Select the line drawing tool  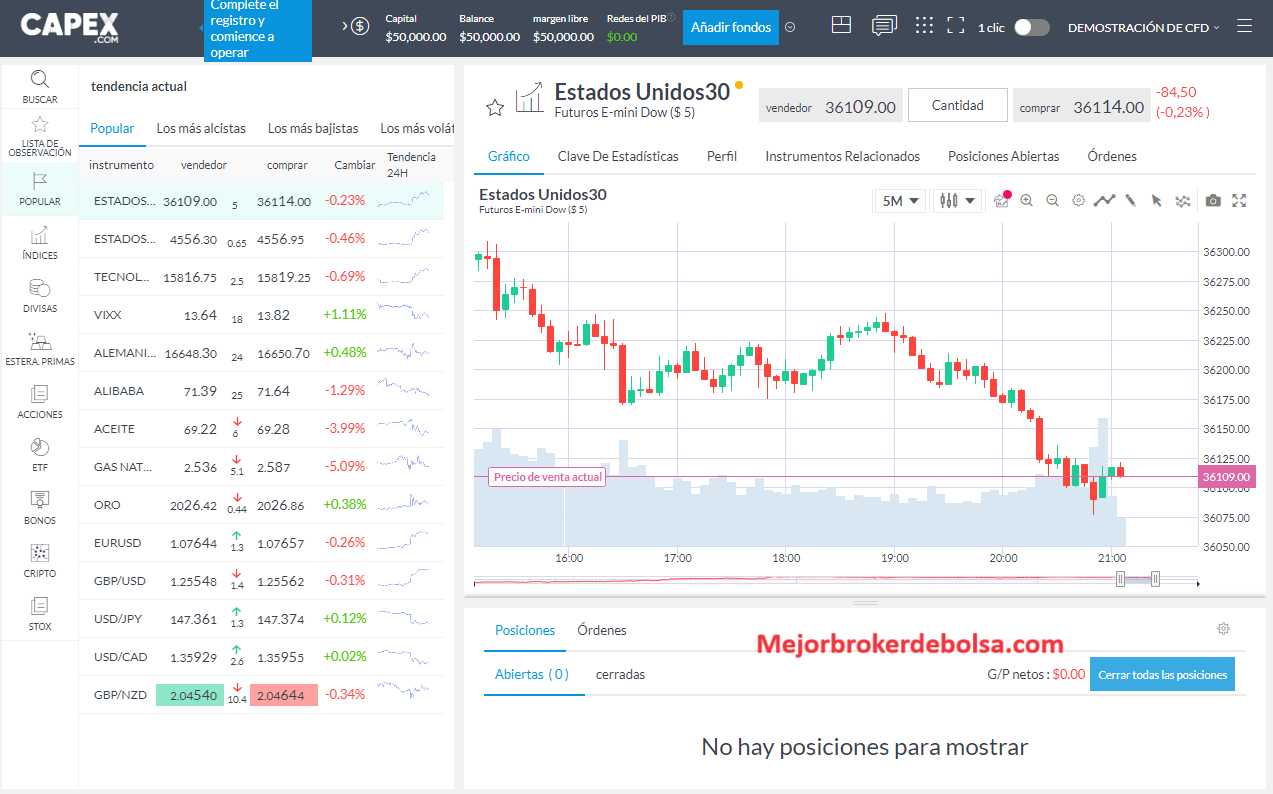[1104, 201]
